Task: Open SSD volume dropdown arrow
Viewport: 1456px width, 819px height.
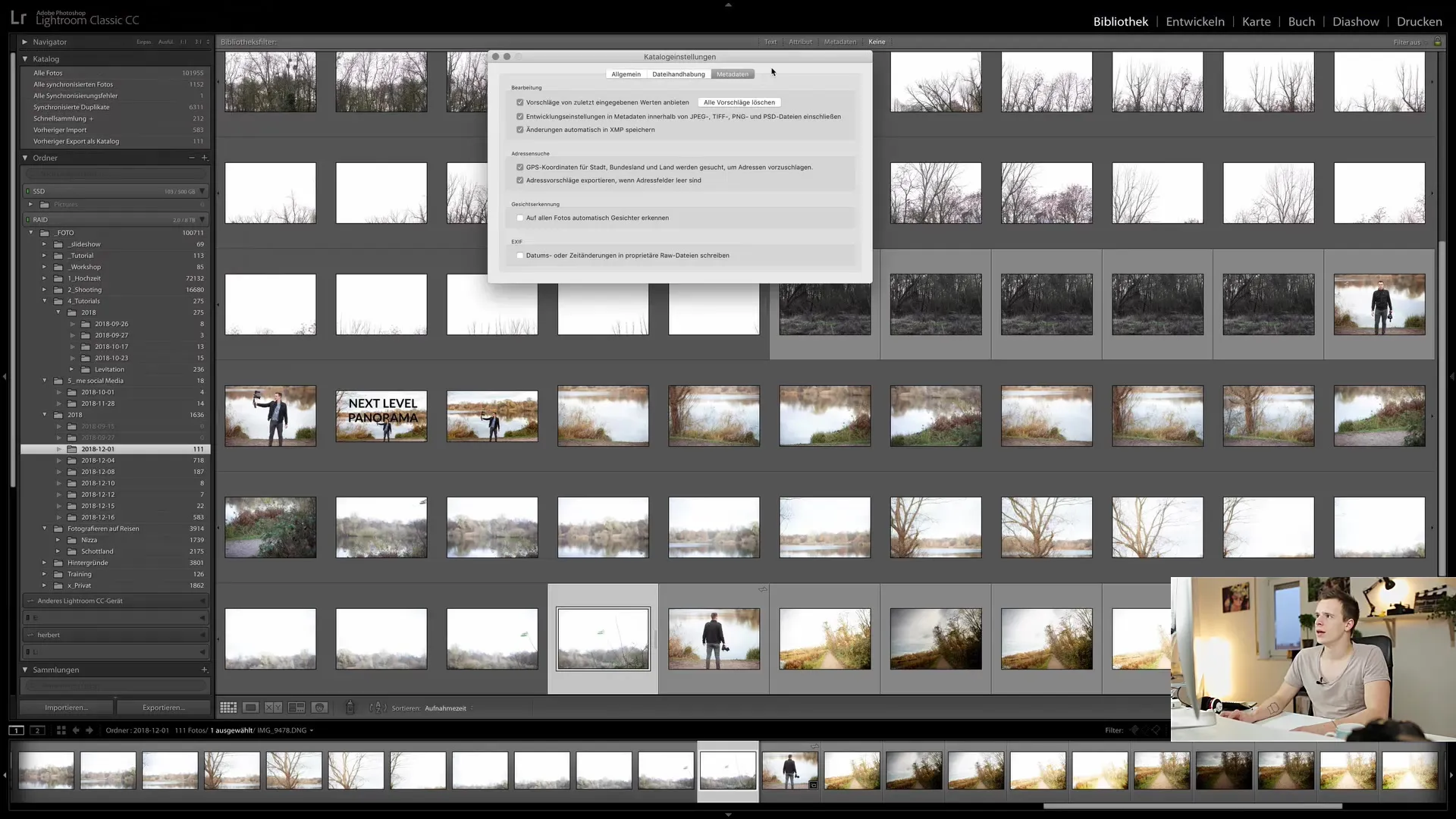Action: 202,191
